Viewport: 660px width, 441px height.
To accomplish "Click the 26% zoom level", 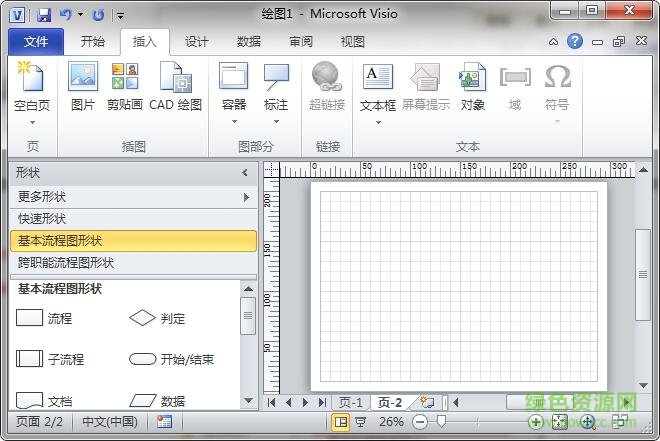I will tap(391, 421).
